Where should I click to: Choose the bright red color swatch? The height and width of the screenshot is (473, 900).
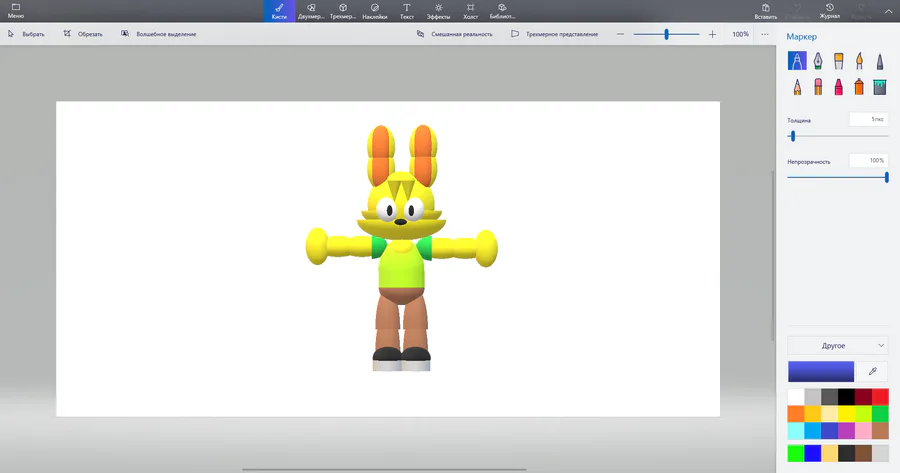[x=880, y=397]
